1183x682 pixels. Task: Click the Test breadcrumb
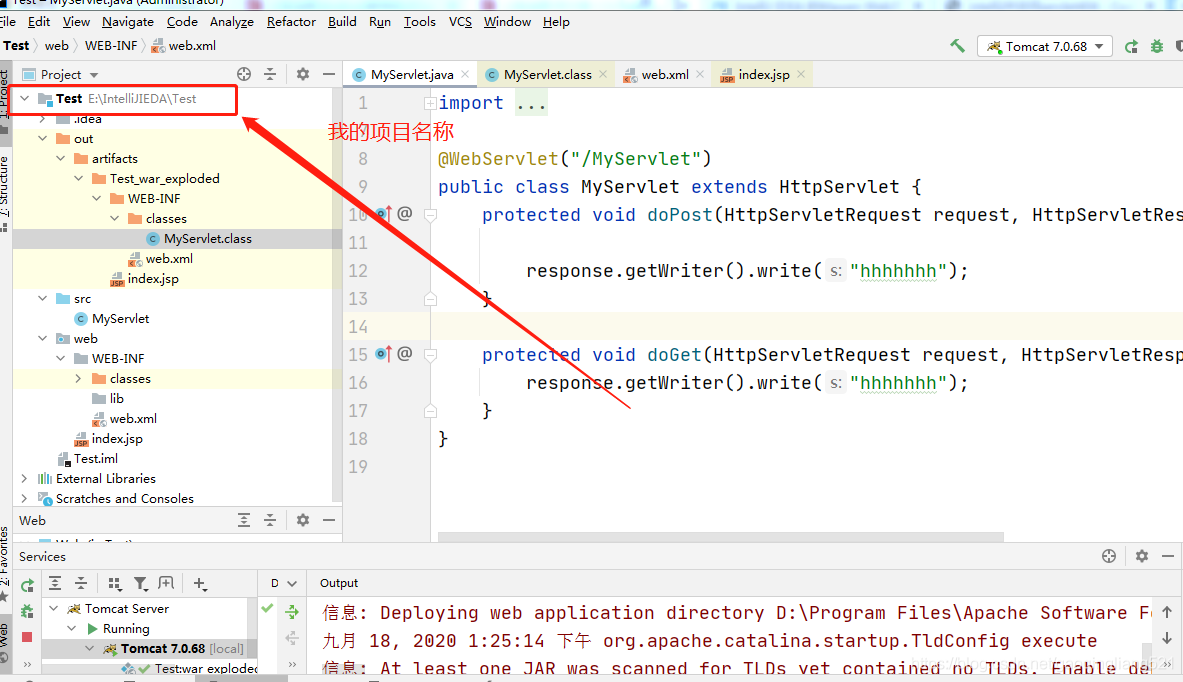16,46
